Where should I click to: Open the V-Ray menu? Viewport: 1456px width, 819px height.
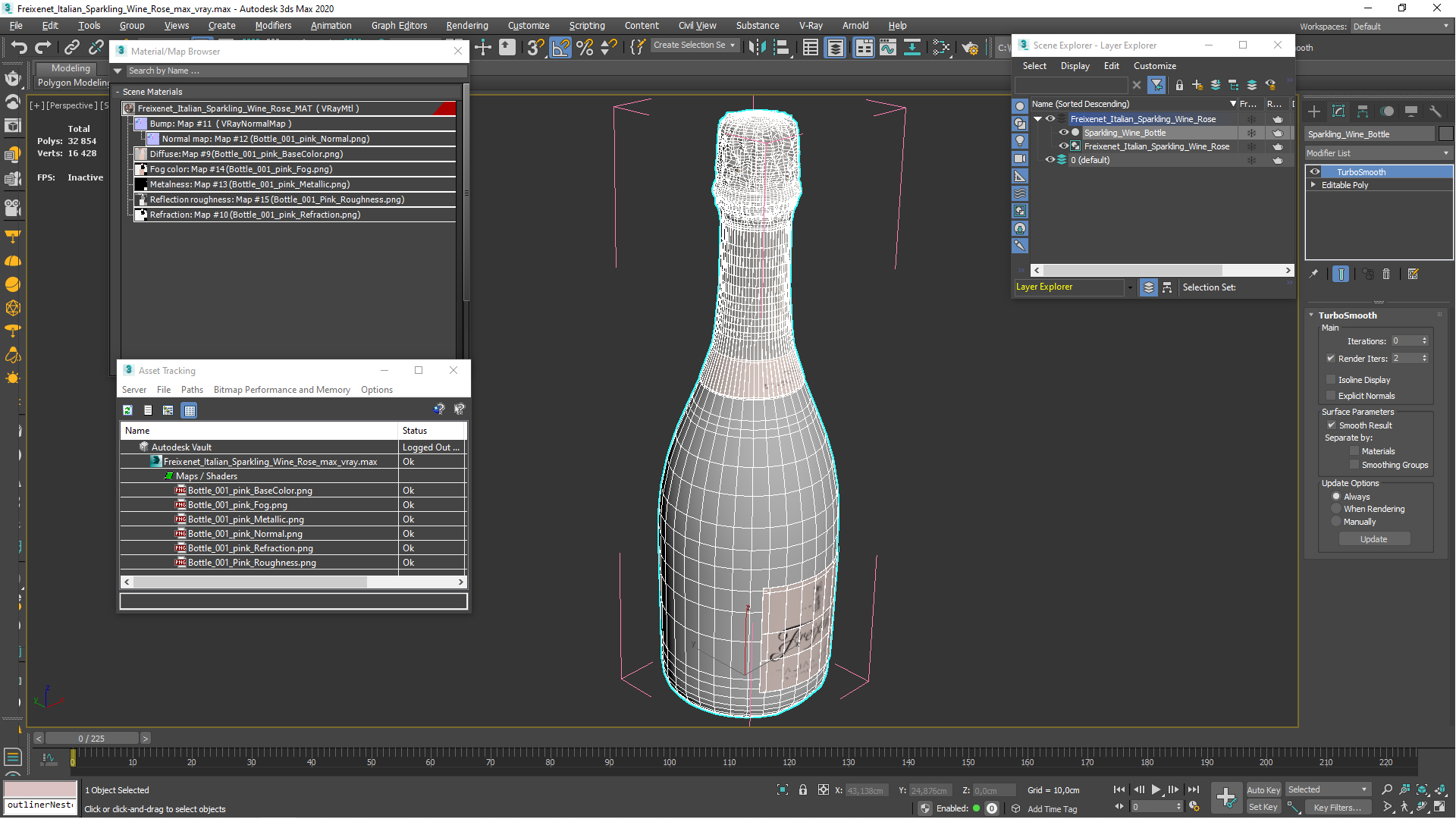pyautogui.click(x=811, y=26)
